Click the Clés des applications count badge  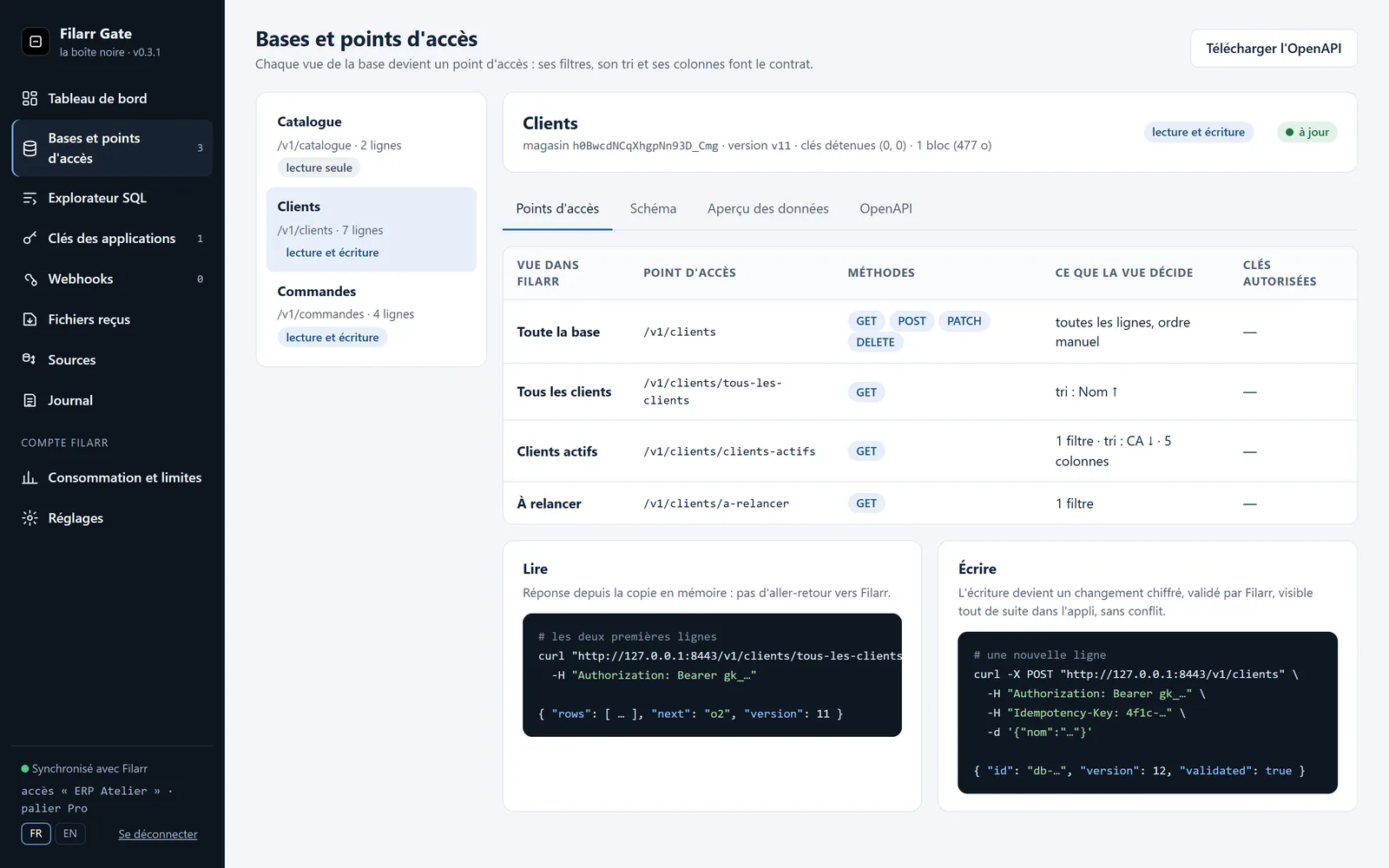(200, 239)
